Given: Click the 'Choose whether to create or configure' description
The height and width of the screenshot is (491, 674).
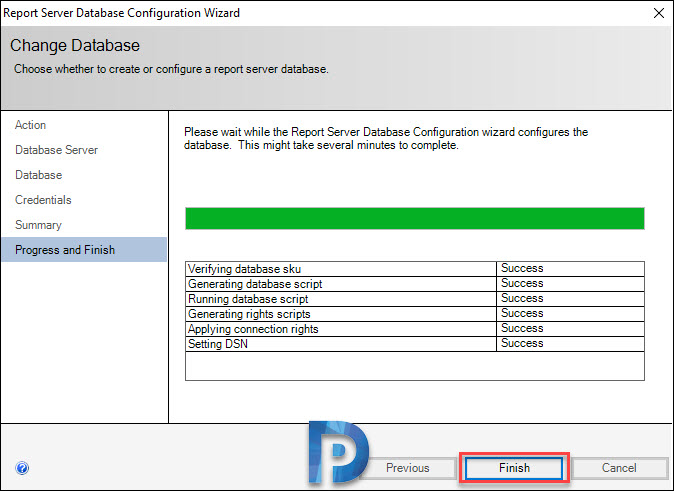Looking at the screenshot, I should pyautogui.click(x=171, y=69).
